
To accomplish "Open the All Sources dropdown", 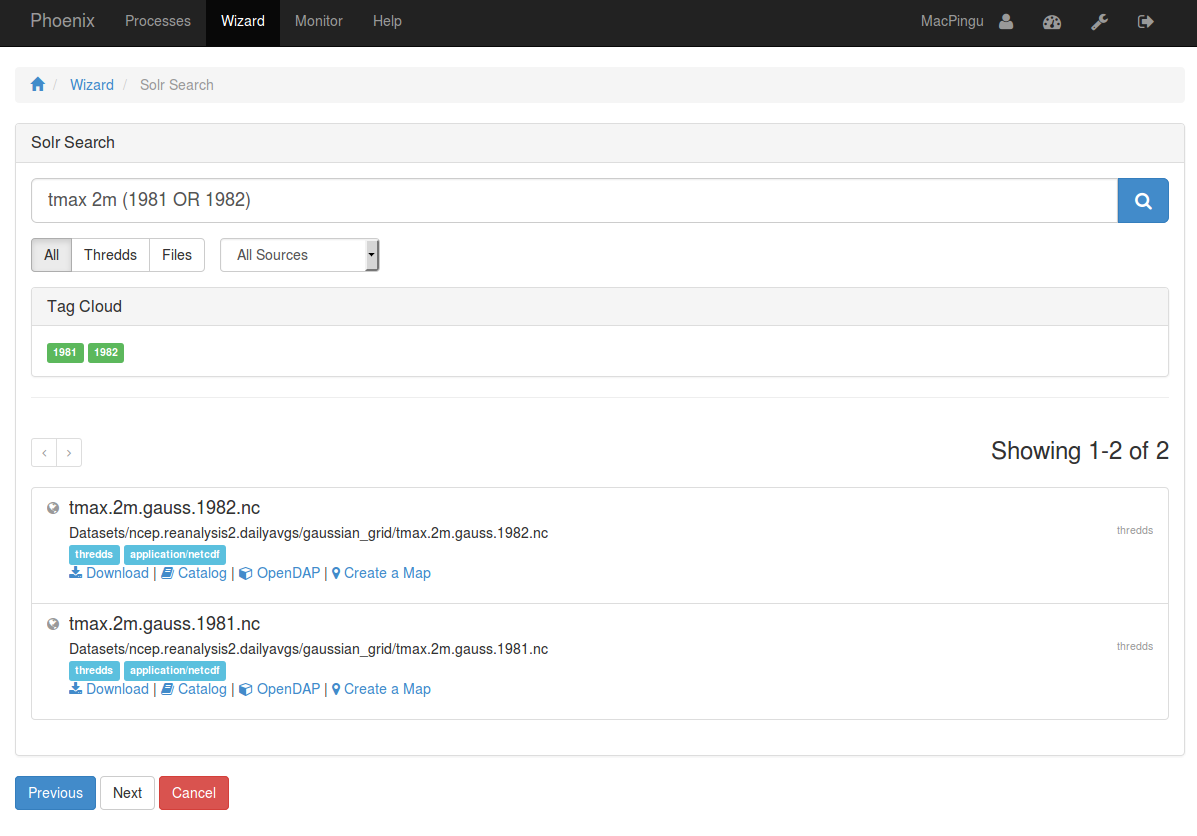I will click(299, 255).
